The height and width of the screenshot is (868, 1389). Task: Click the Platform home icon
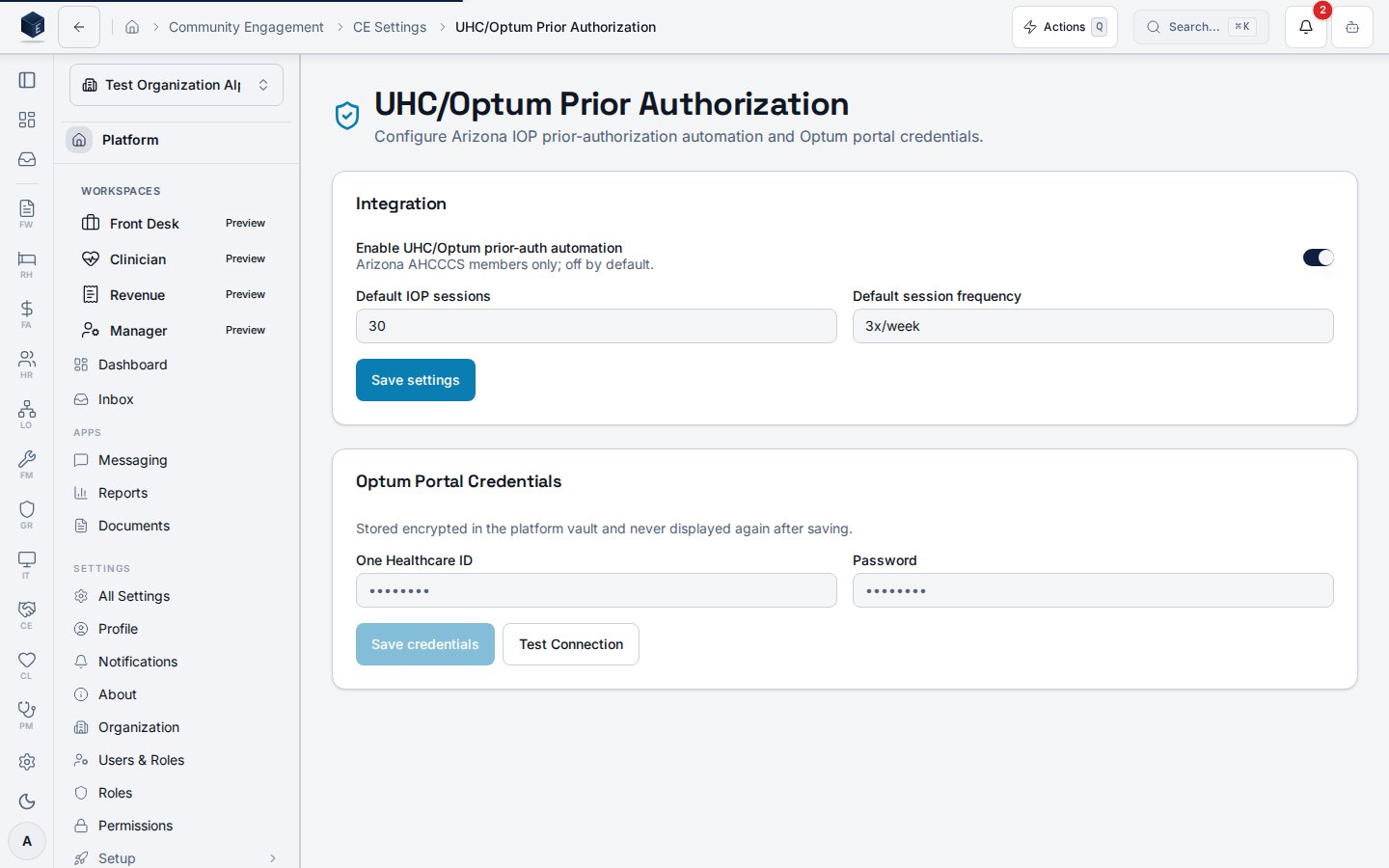pyautogui.click(x=80, y=140)
